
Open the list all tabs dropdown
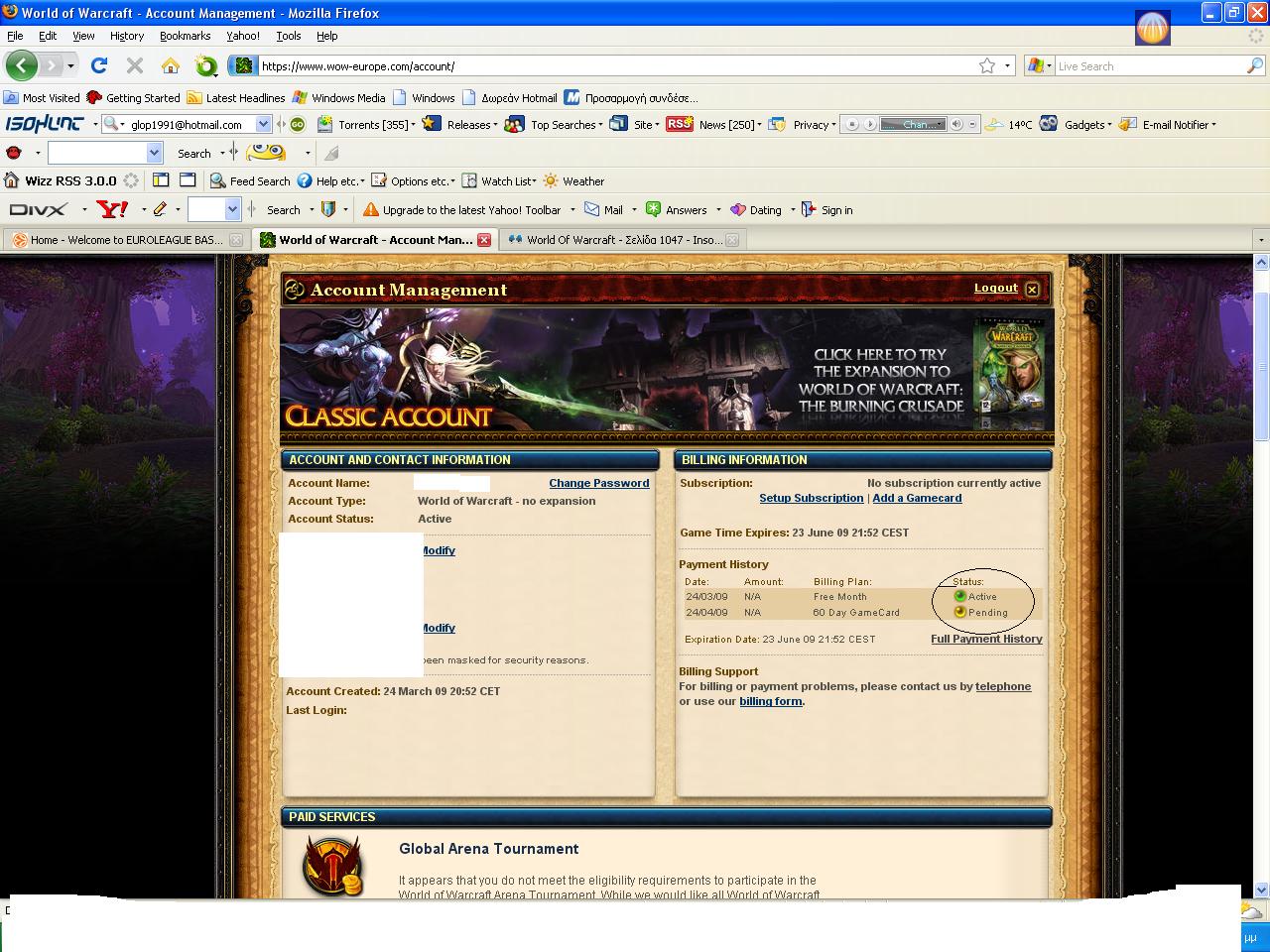(1261, 239)
